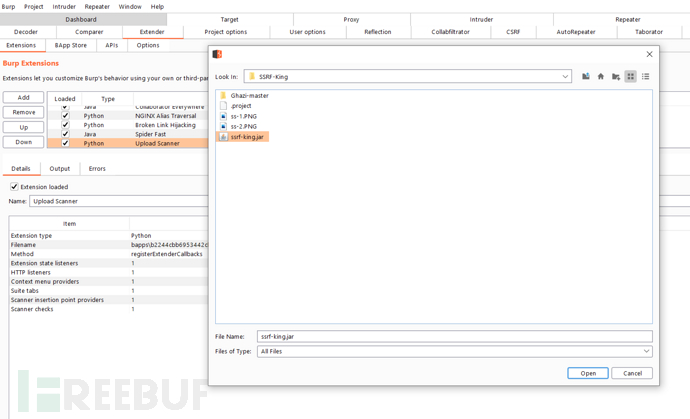Switch to the User options tab
This screenshot has width=690, height=419.
click(308, 32)
